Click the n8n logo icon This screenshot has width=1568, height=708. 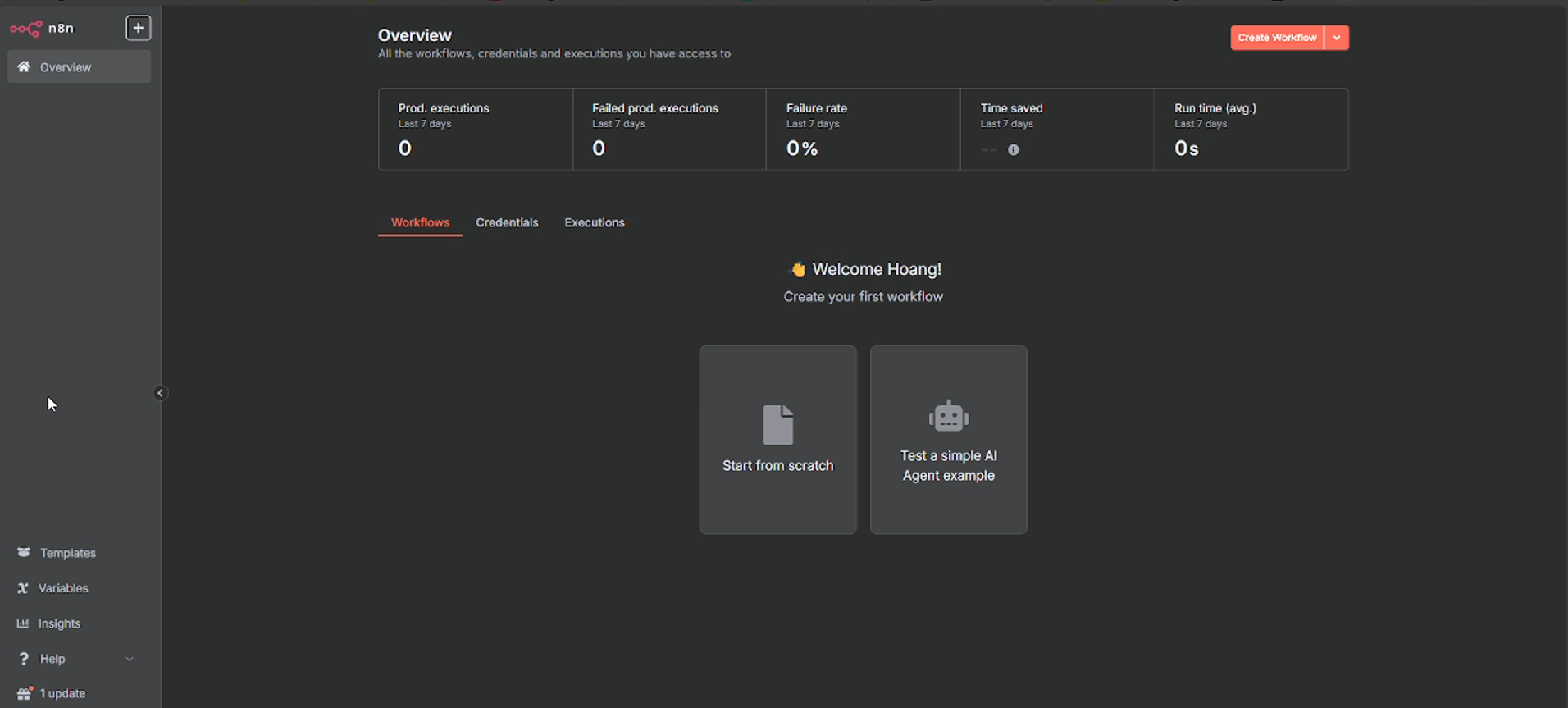coord(26,29)
